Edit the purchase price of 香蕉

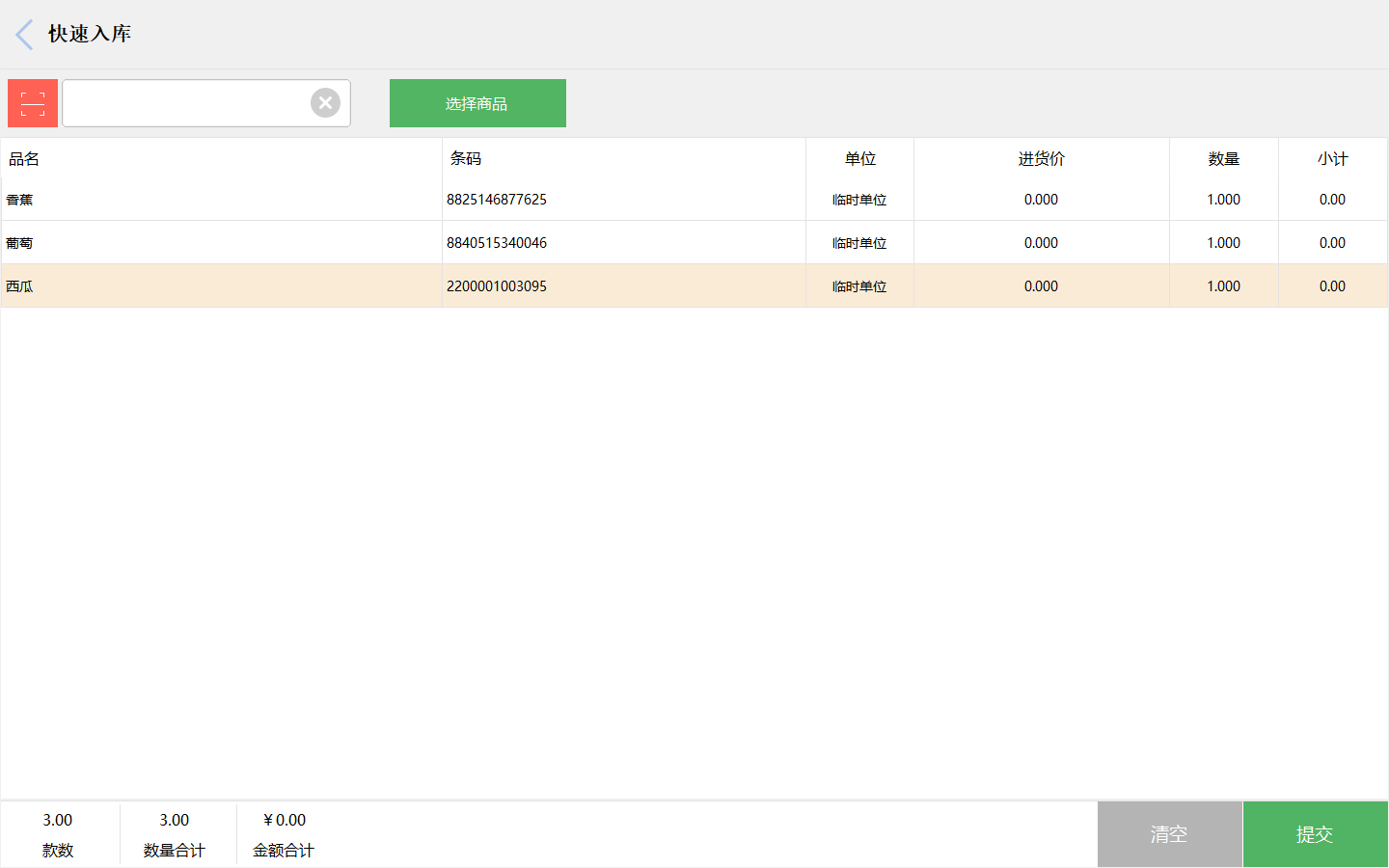click(x=1042, y=200)
